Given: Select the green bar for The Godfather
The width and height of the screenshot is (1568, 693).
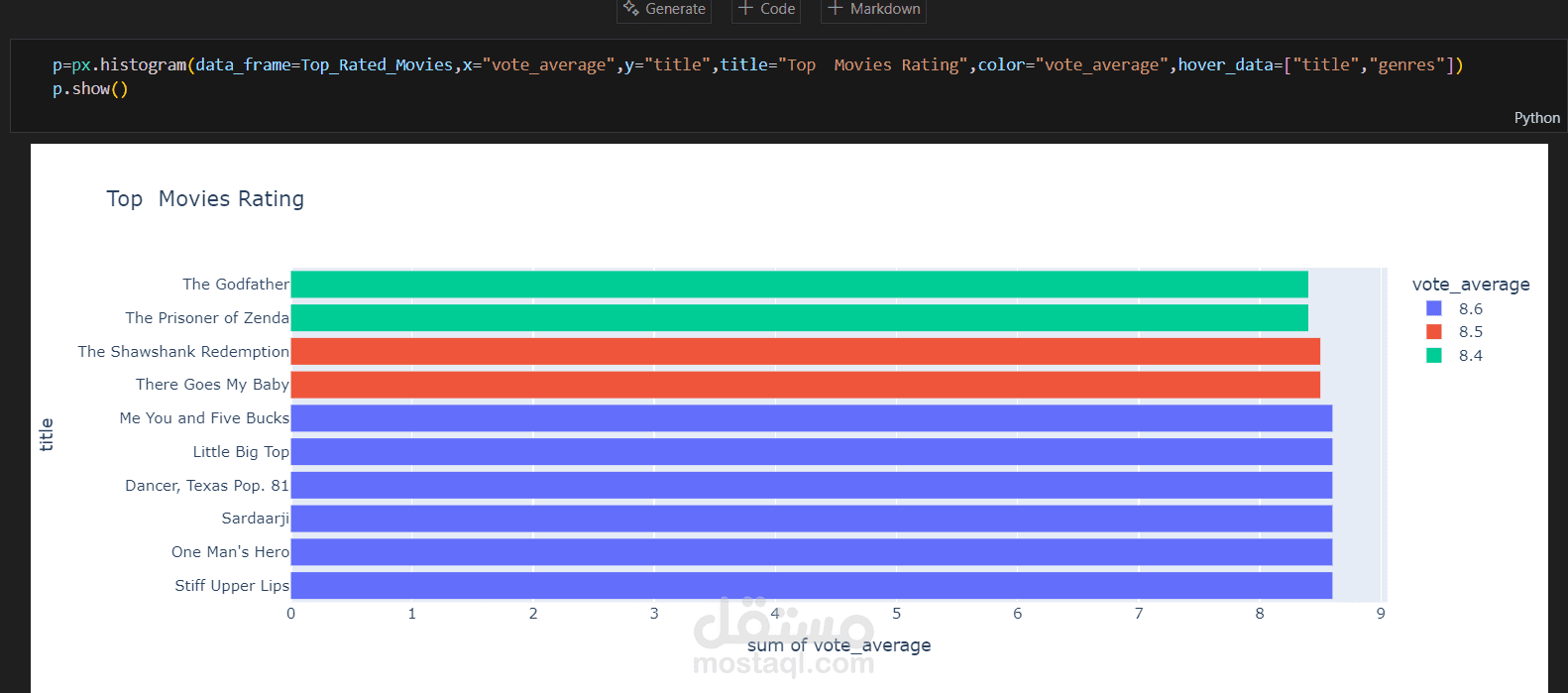Looking at the screenshot, I should click(799, 285).
